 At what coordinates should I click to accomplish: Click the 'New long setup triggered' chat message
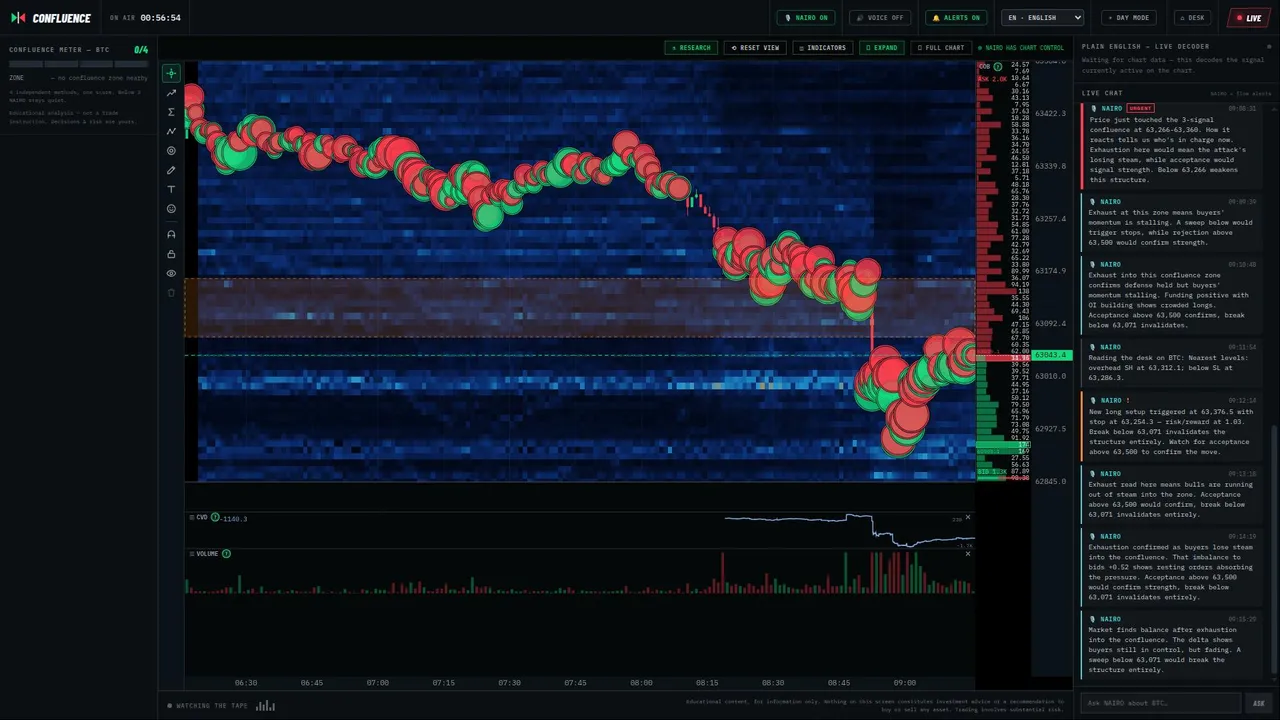pos(1171,426)
